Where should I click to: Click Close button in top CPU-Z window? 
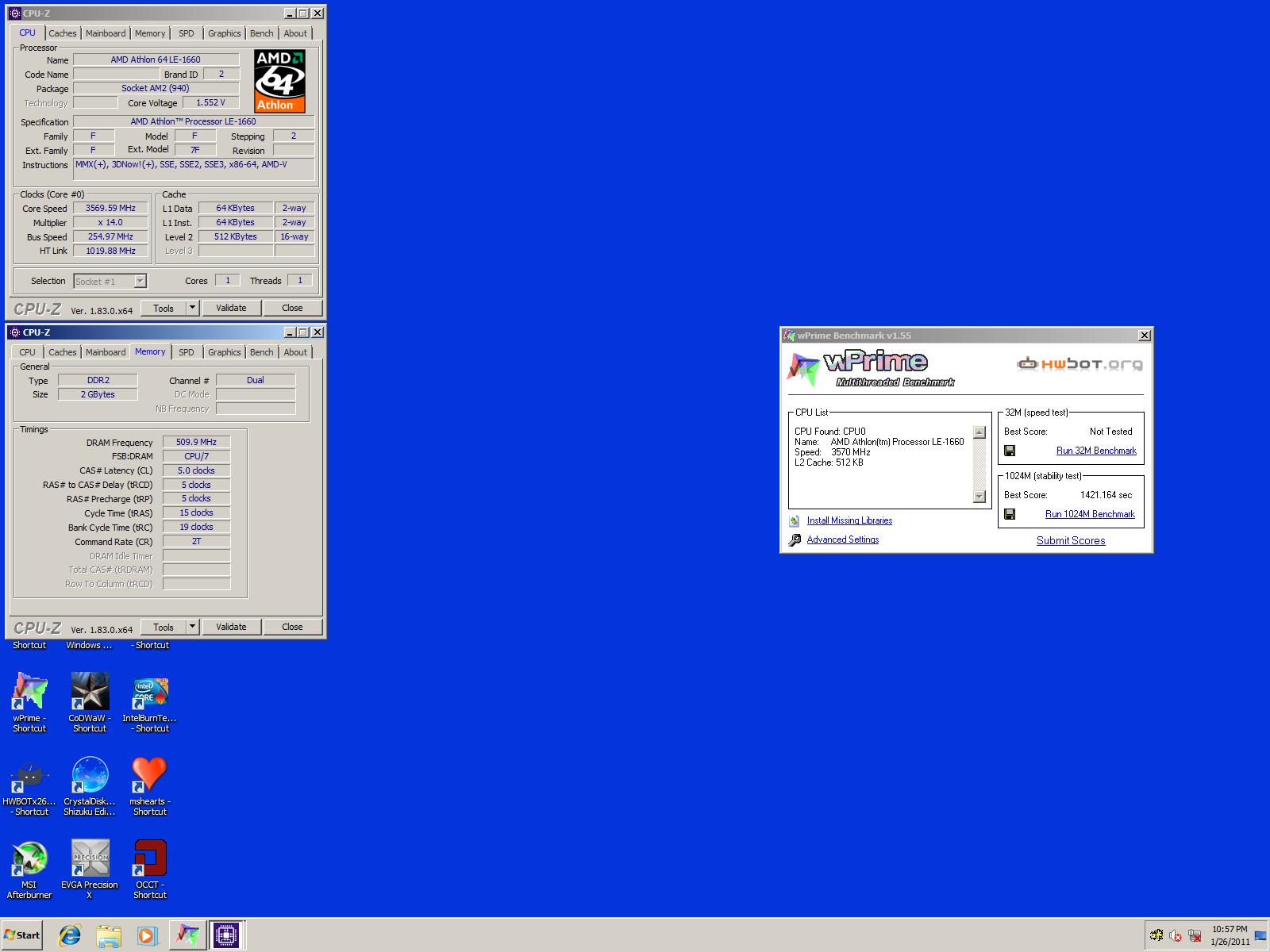pos(292,308)
